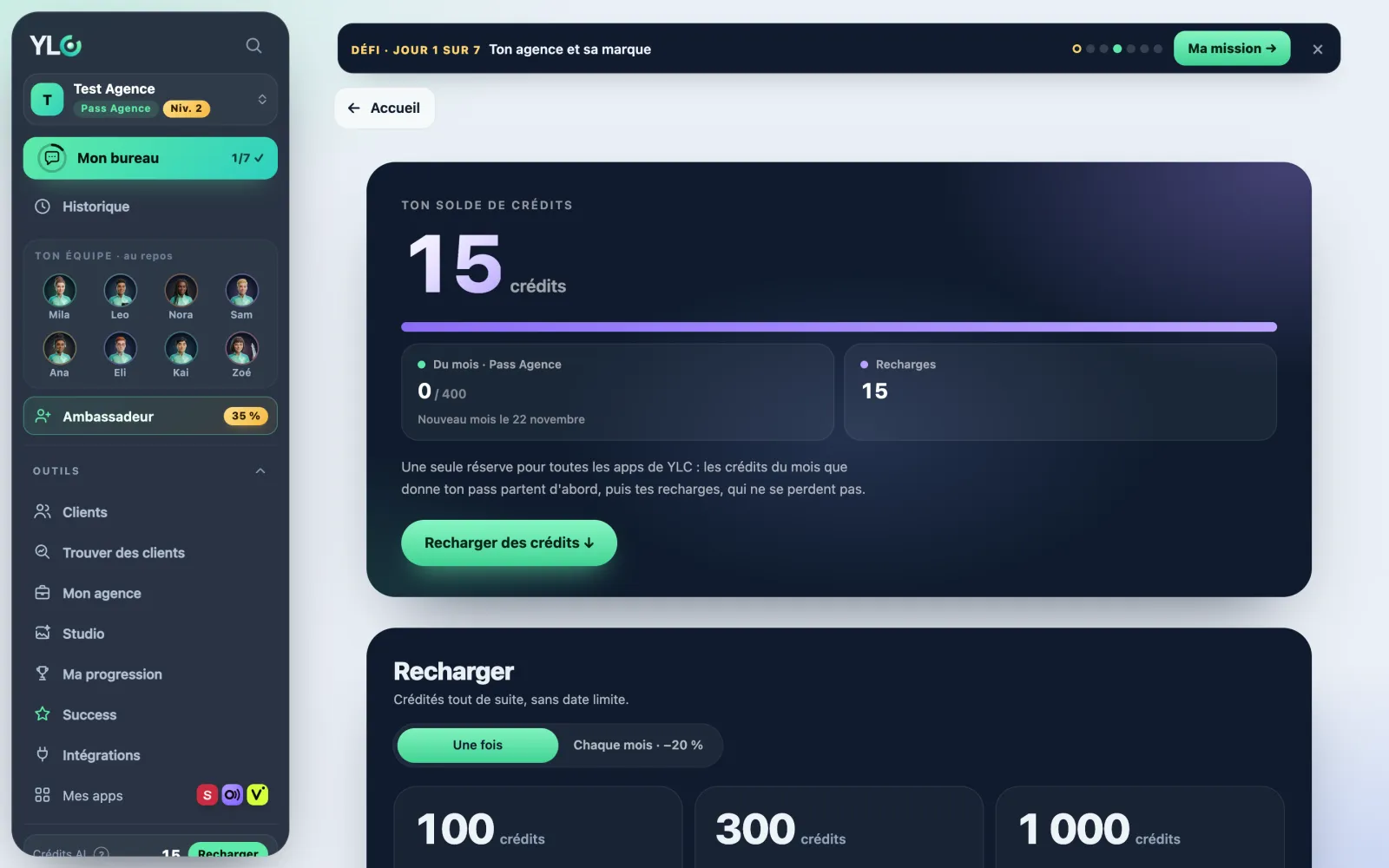Go to Historique
The height and width of the screenshot is (868, 1389).
(150, 207)
